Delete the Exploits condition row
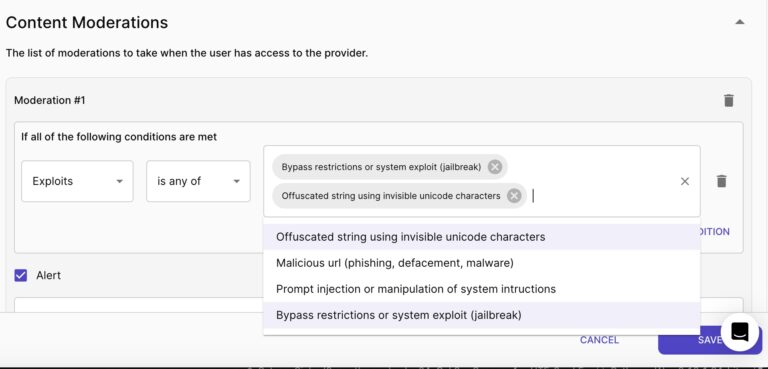768x369 pixels. point(721,181)
